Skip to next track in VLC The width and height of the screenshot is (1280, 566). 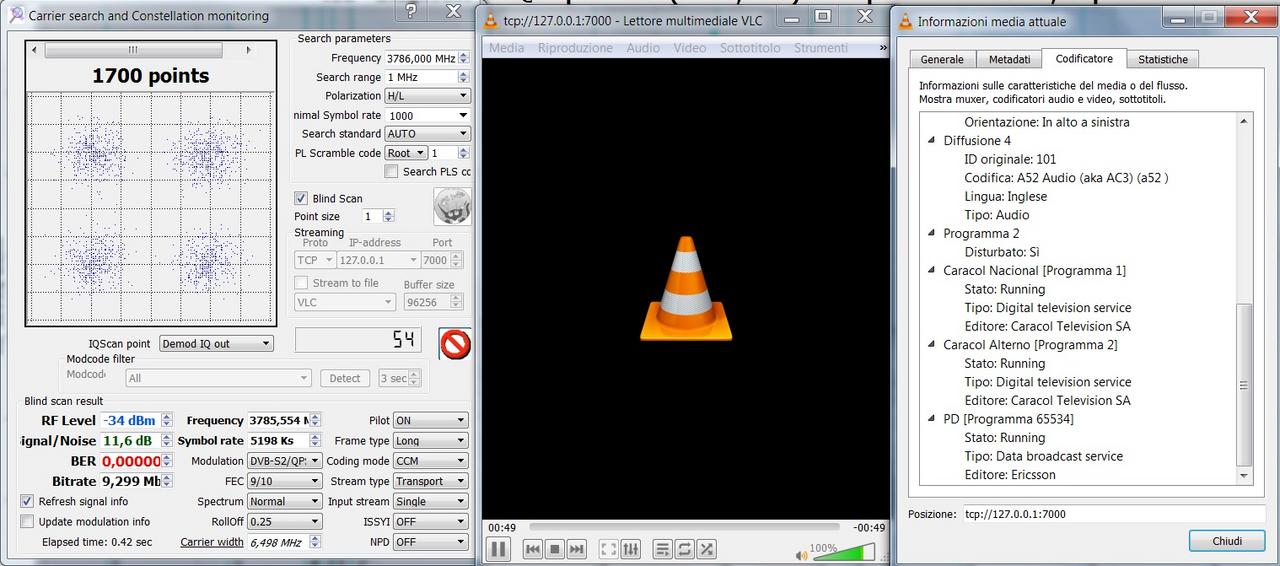(x=576, y=549)
